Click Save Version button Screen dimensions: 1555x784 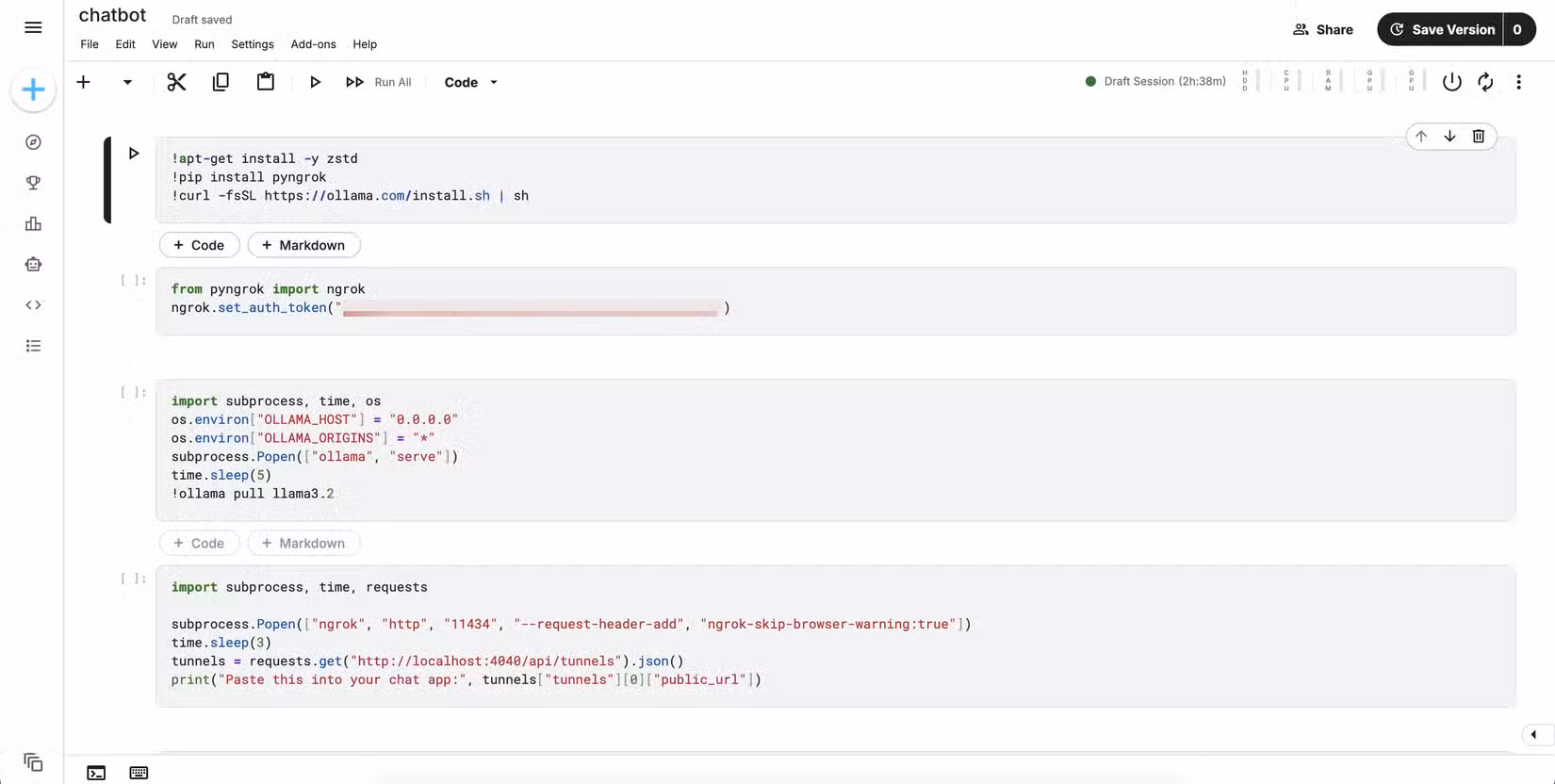[1441, 29]
